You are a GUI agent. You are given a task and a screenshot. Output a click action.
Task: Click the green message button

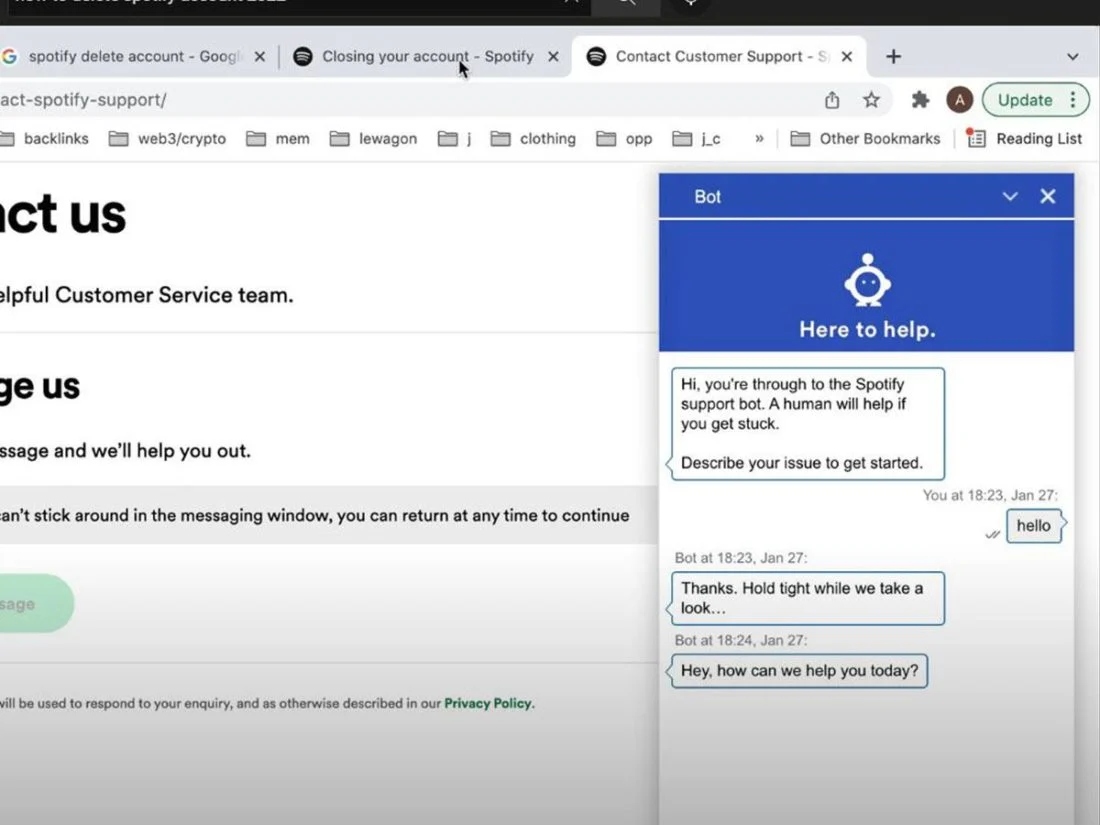pyautogui.click(x=35, y=604)
